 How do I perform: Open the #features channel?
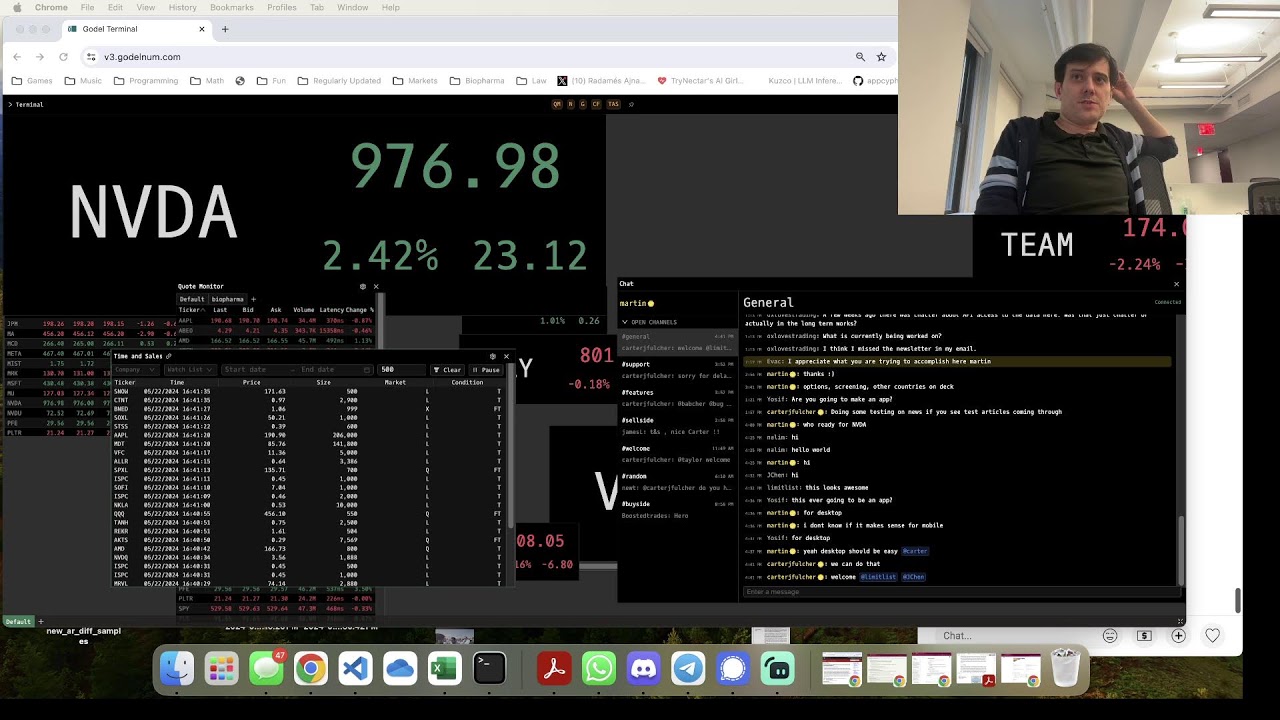pyautogui.click(x=678, y=398)
